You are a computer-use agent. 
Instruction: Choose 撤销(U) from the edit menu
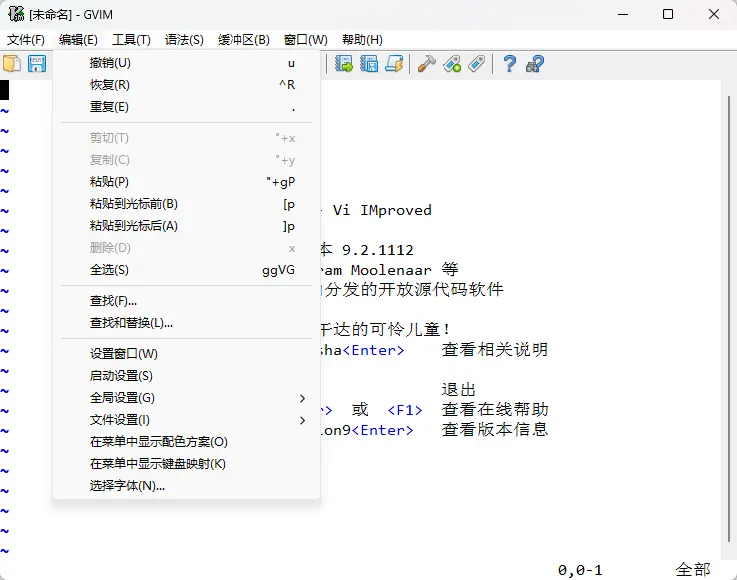[187, 63]
